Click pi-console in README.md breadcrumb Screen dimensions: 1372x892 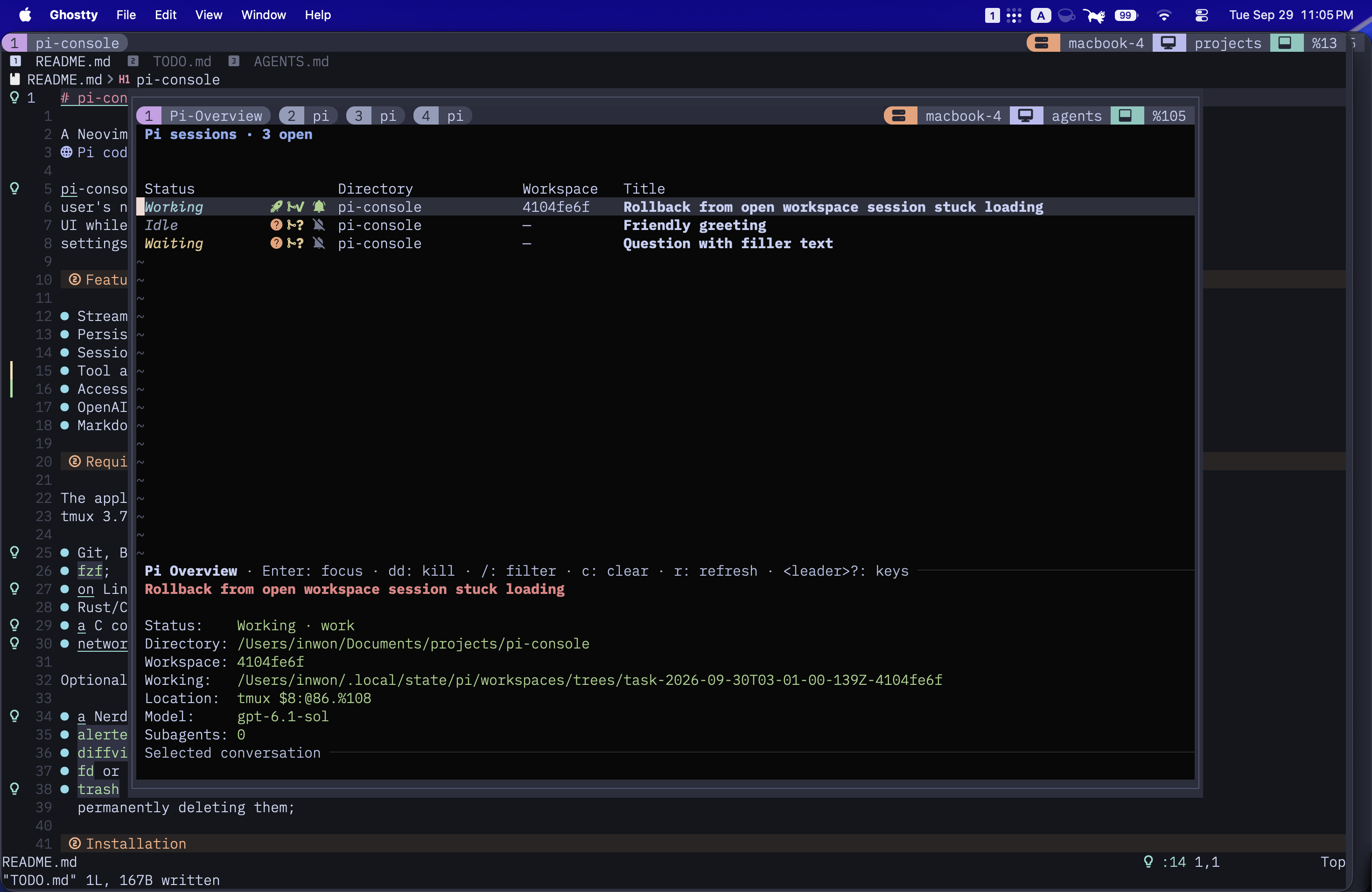point(177,79)
